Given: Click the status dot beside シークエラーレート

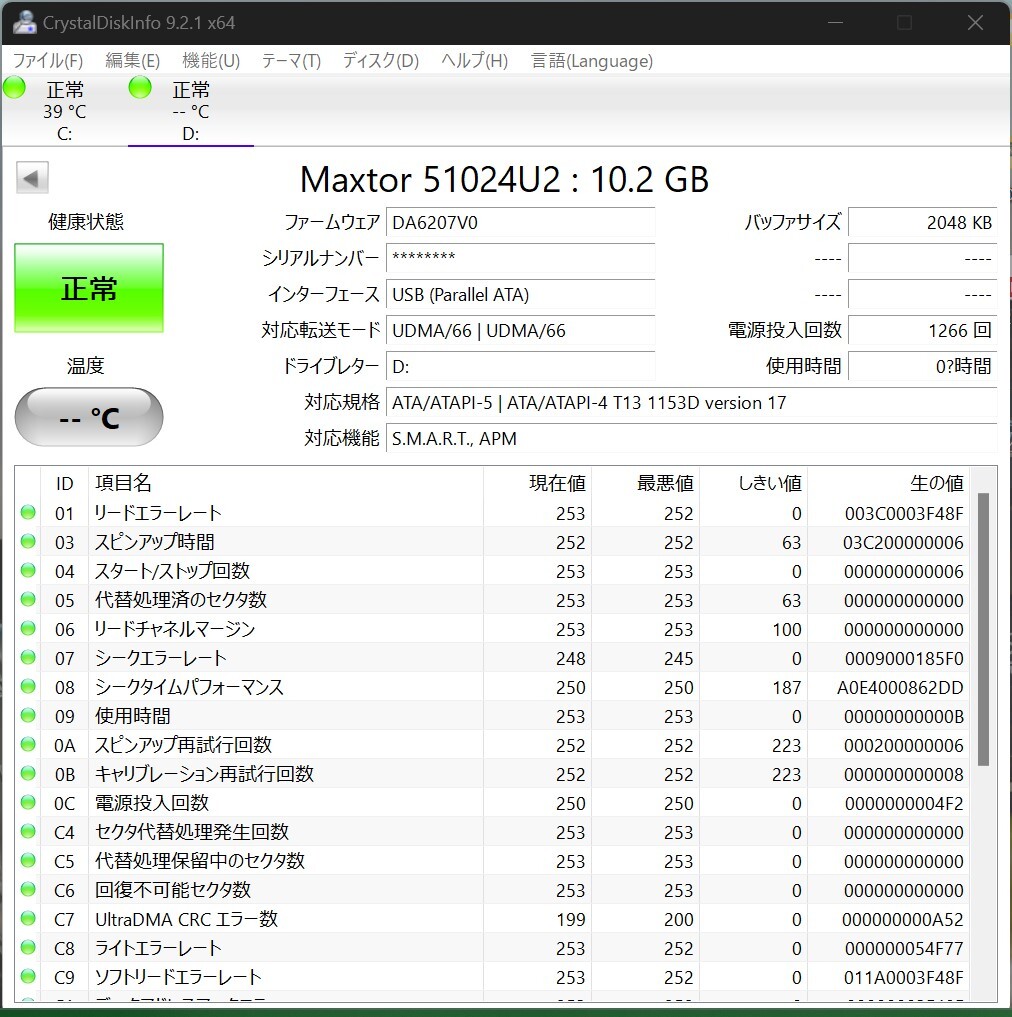Looking at the screenshot, I should (x=30, y=658).
